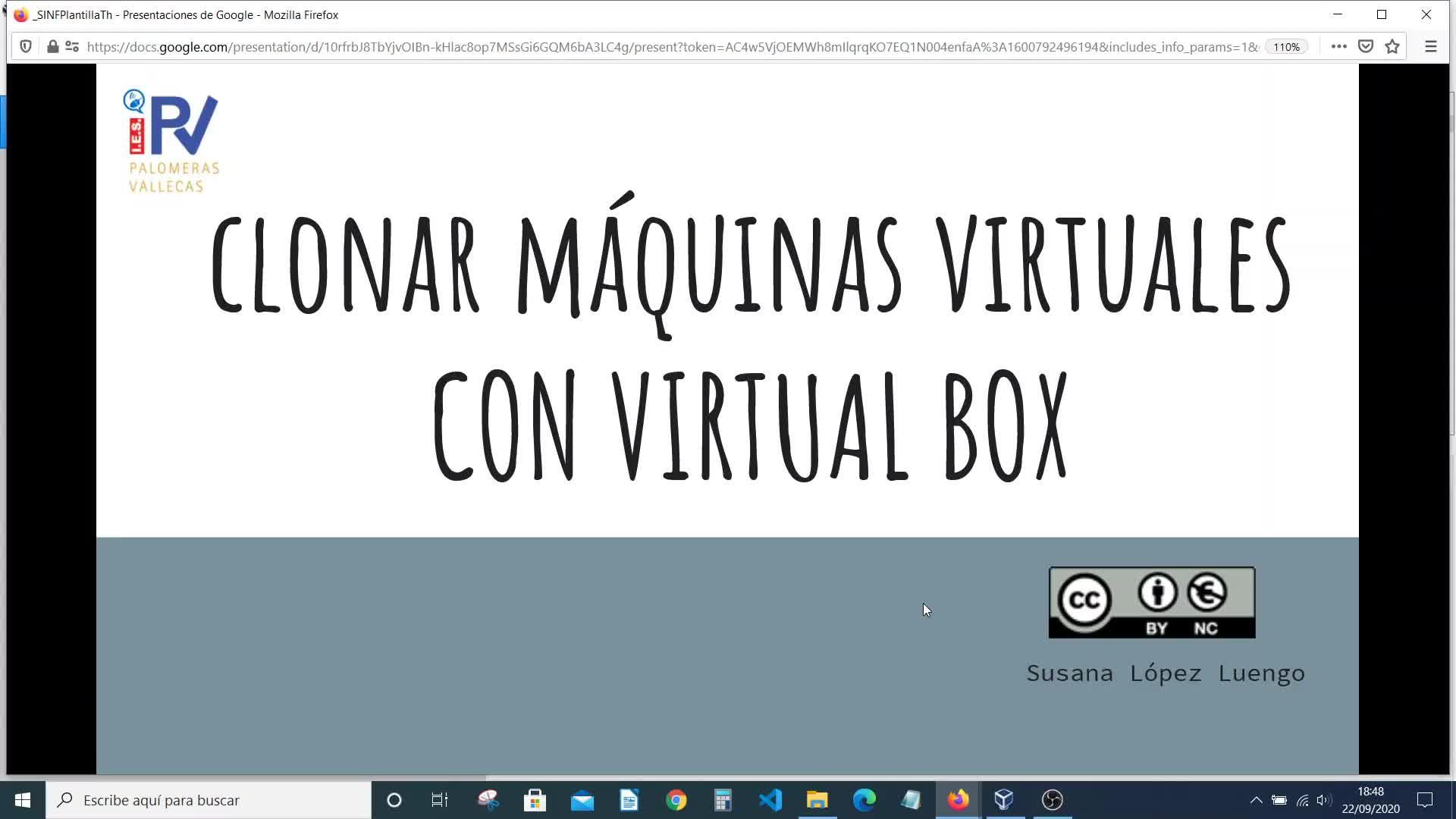Toggle the volume speaker icon in the tray
Image resolution: width=1456 pixels, height=819 pixels.
tap(1324, 800)
